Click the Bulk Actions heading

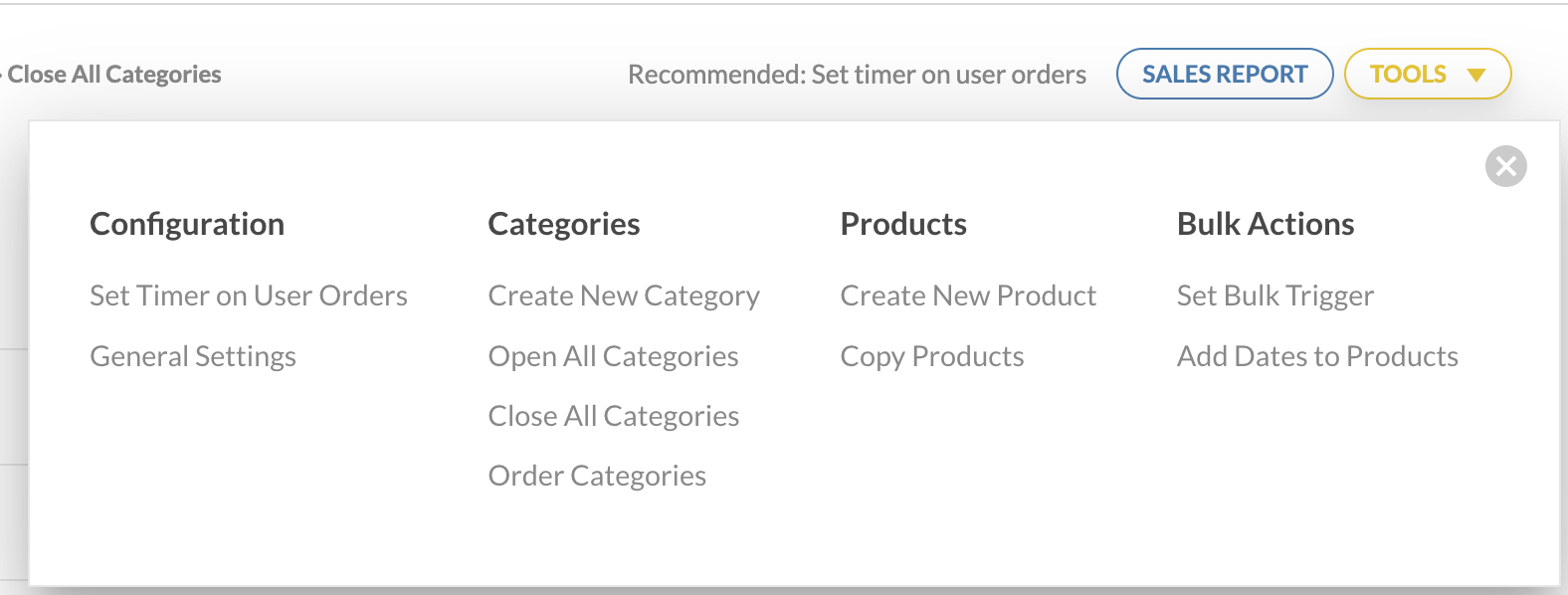(x=1266, y=224)
